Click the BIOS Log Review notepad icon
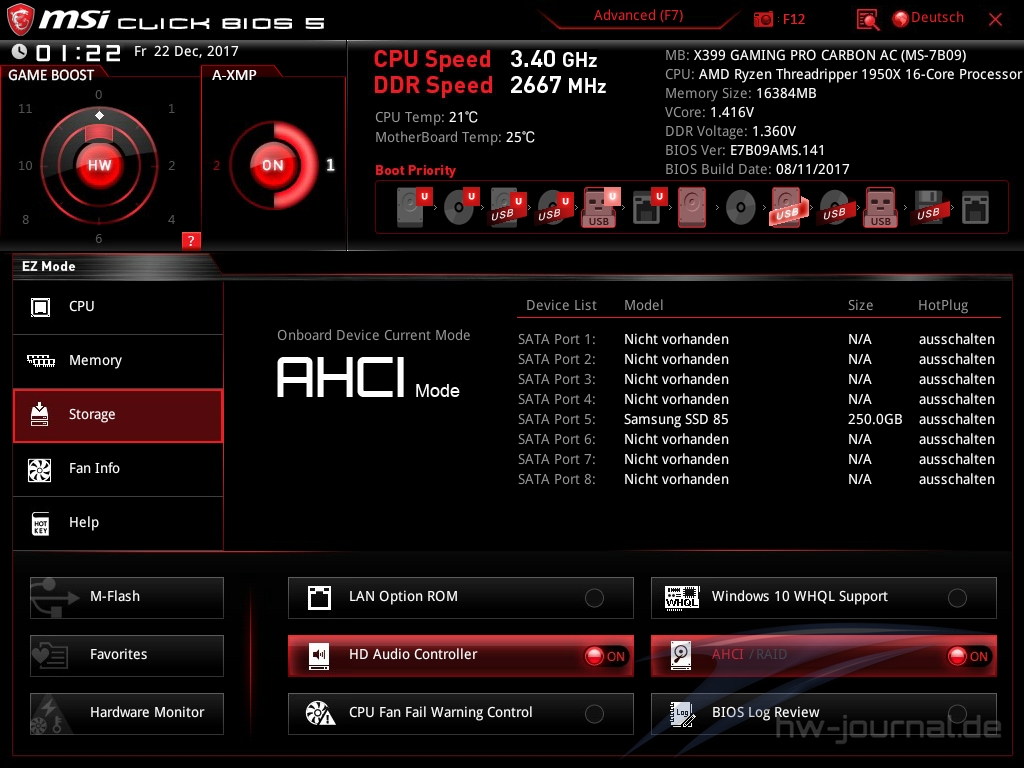Viewport: 1024px width, 768px height. click(x=682, y=714)
